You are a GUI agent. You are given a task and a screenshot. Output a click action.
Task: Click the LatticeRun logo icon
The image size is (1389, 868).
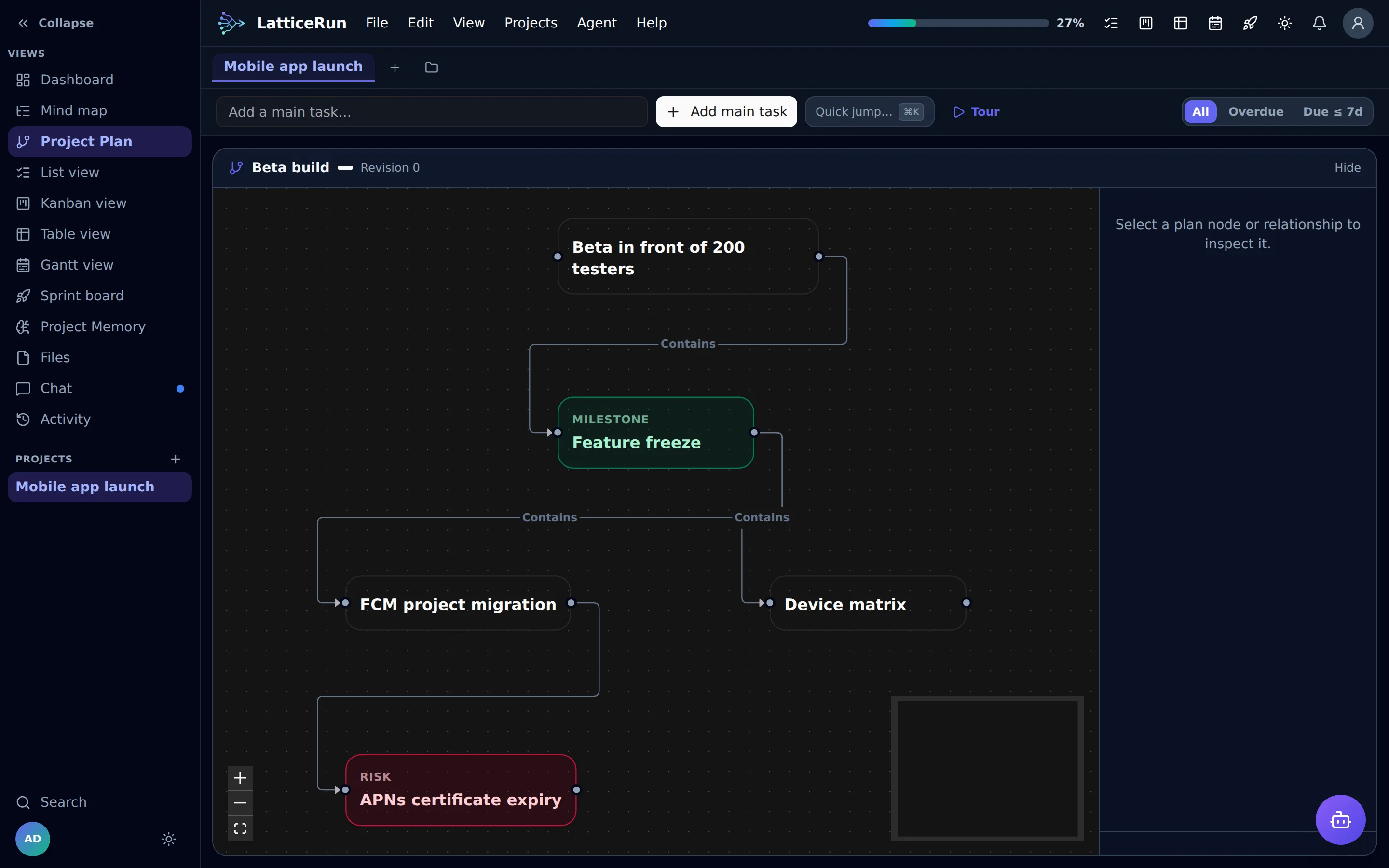[x=231, y=23]
